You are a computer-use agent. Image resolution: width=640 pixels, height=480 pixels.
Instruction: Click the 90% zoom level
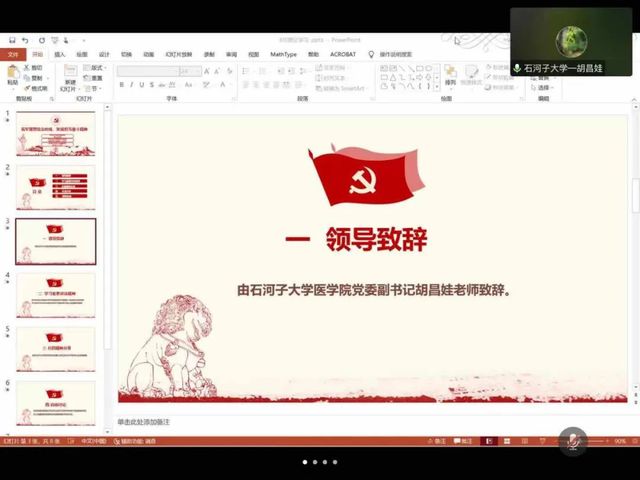tap(620, 441)
